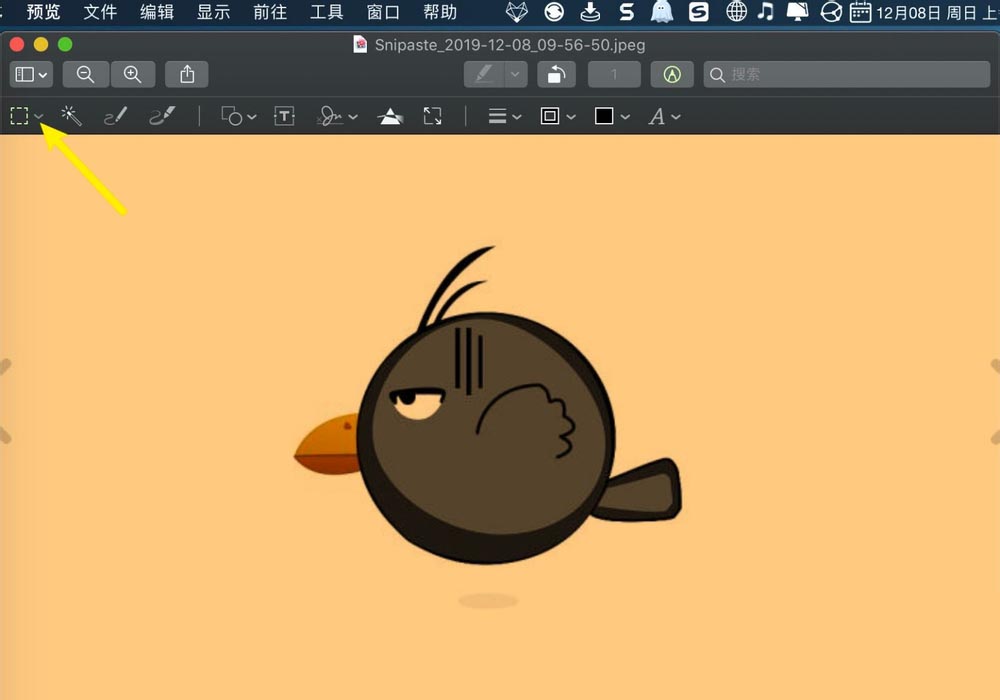Click the ghost menu bar icon
1000x700 pixels.
pyautogui.click(x=662, y=11)
